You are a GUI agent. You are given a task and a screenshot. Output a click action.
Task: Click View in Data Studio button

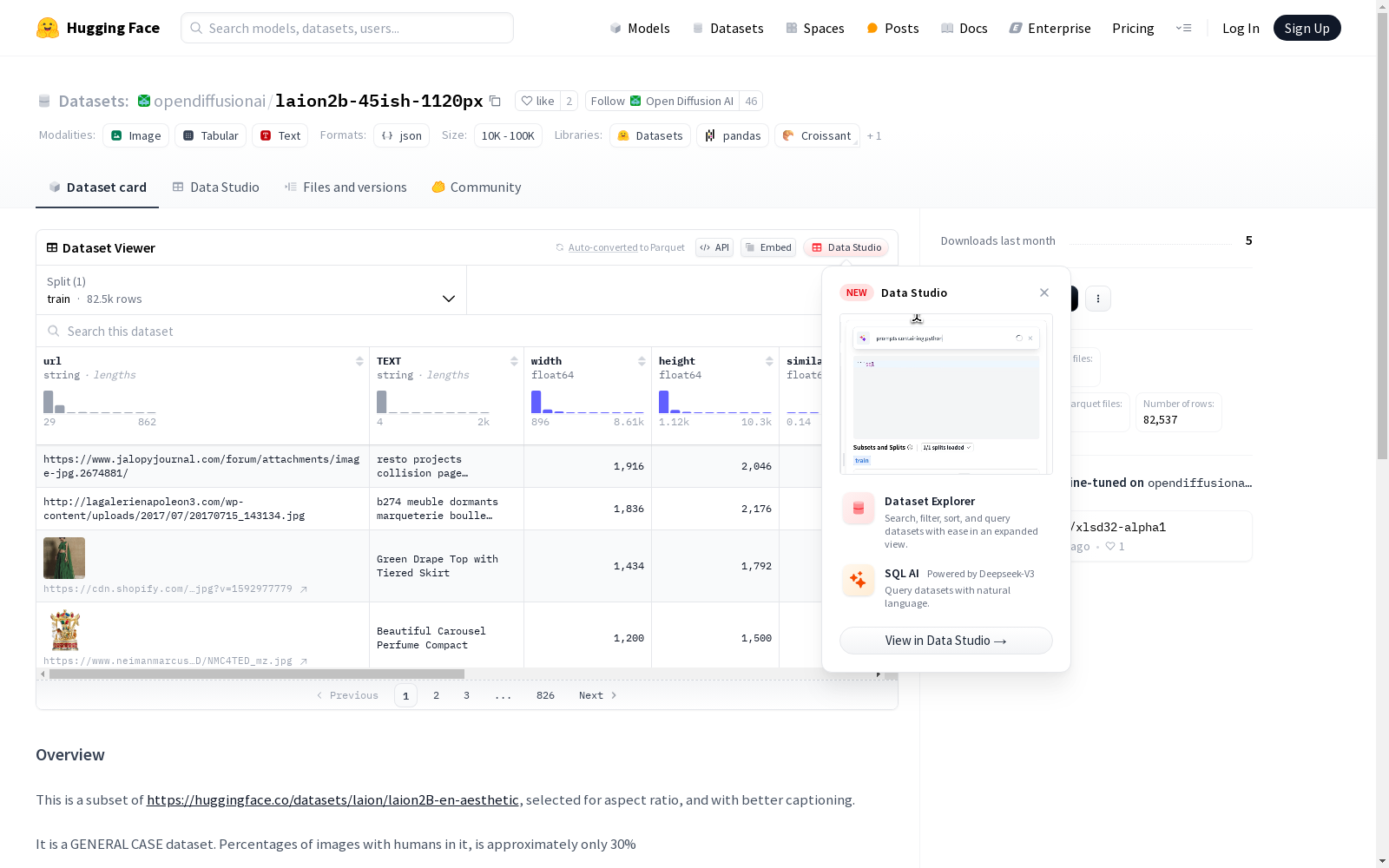point(946,641)
